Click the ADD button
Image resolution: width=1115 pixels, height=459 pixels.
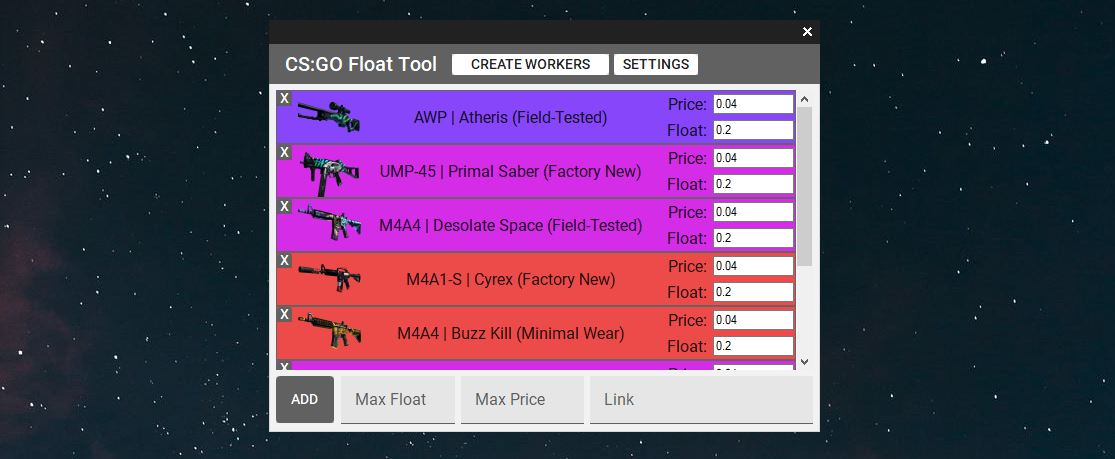(304, 399)
